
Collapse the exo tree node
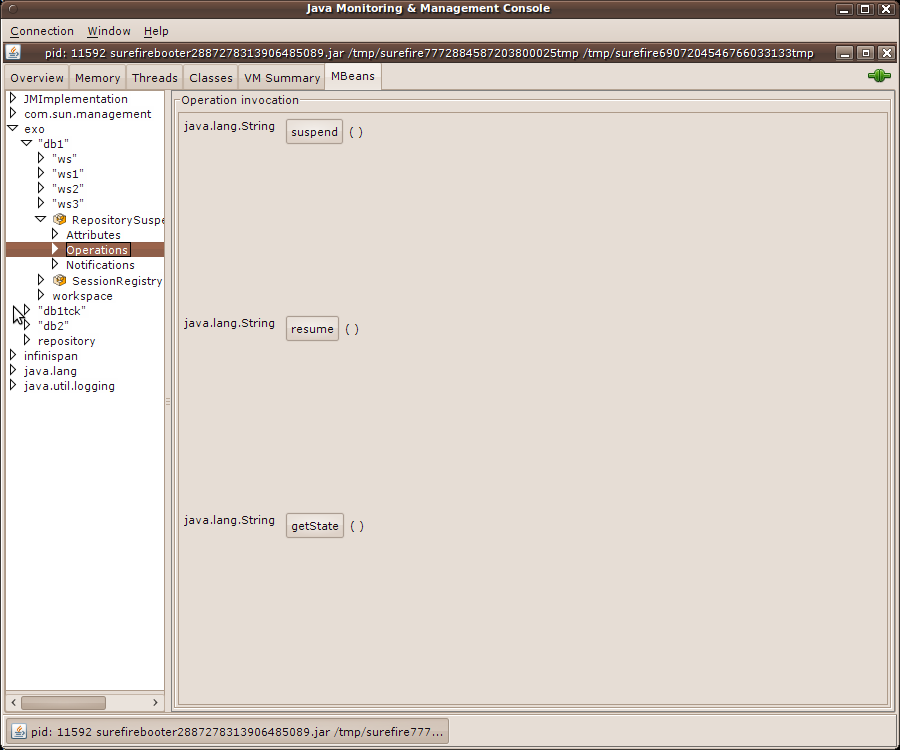coord(13,129)
